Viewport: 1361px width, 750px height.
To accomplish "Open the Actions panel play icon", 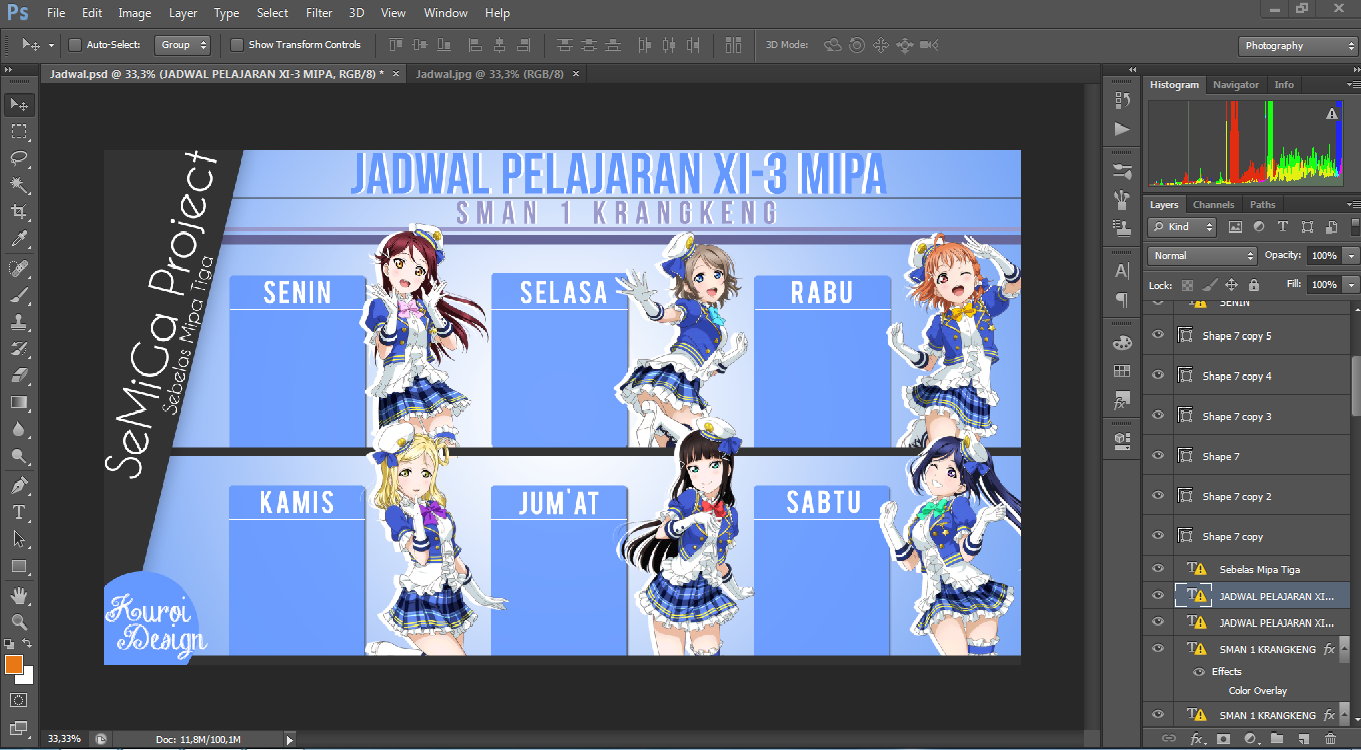I will tap(1122, 129).
